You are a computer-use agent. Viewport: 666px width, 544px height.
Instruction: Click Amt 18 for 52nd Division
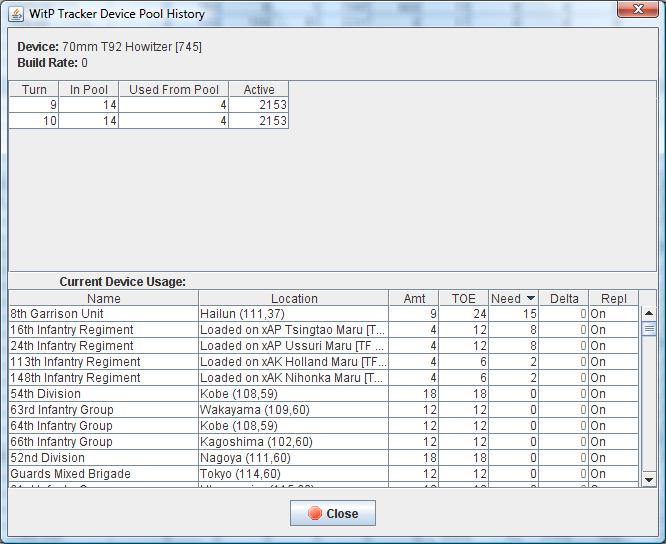[x=414, y=458]
